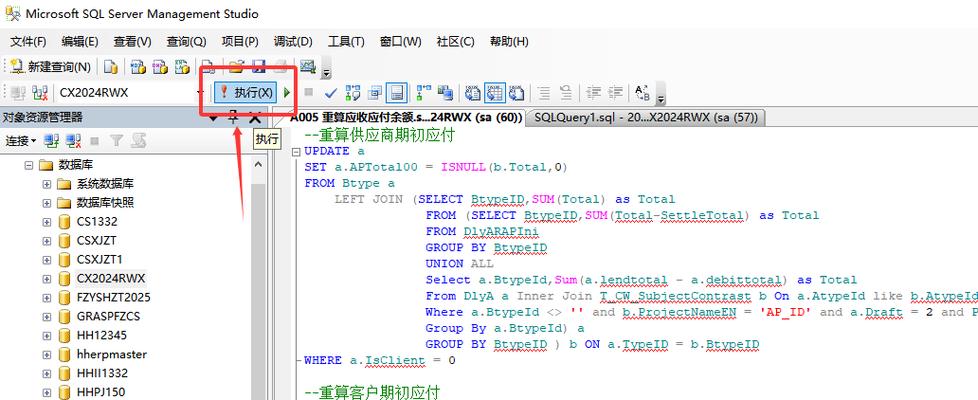Expand the CS1332 database node

point(47,222)
